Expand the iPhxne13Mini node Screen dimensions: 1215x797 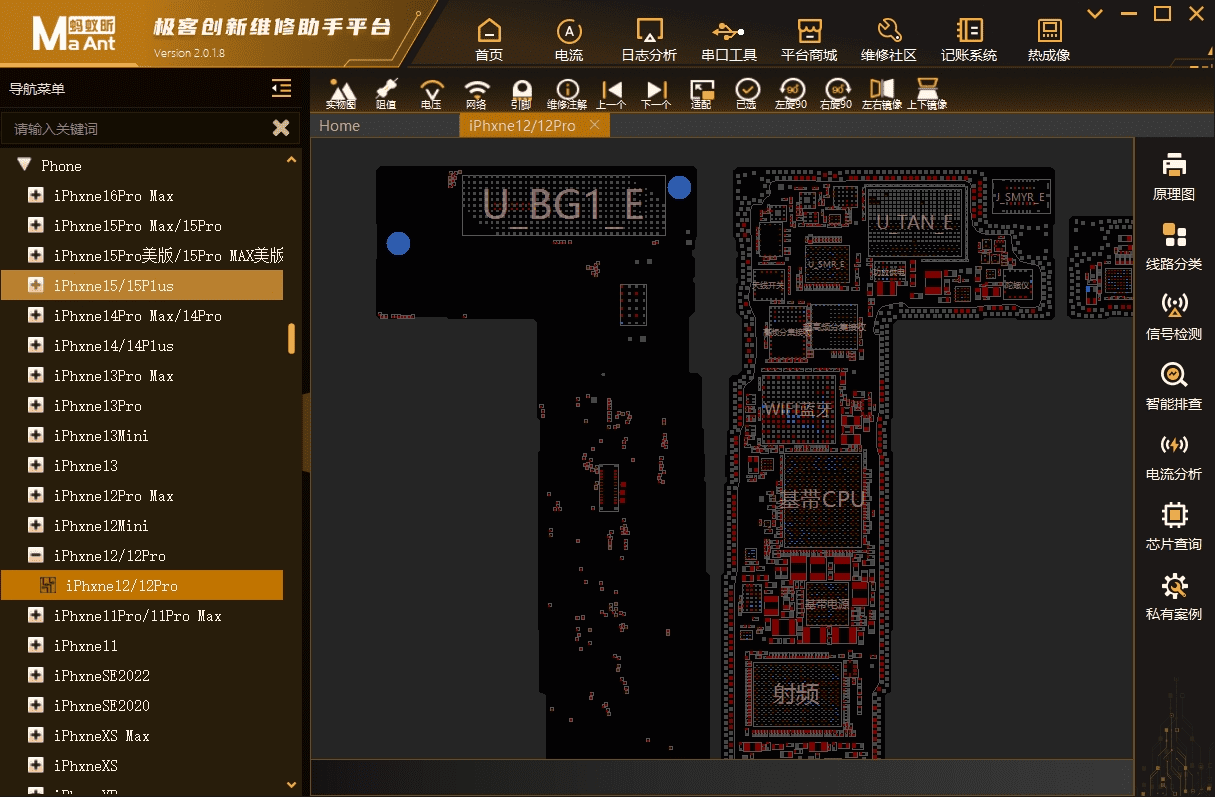[x=36, y=436]
